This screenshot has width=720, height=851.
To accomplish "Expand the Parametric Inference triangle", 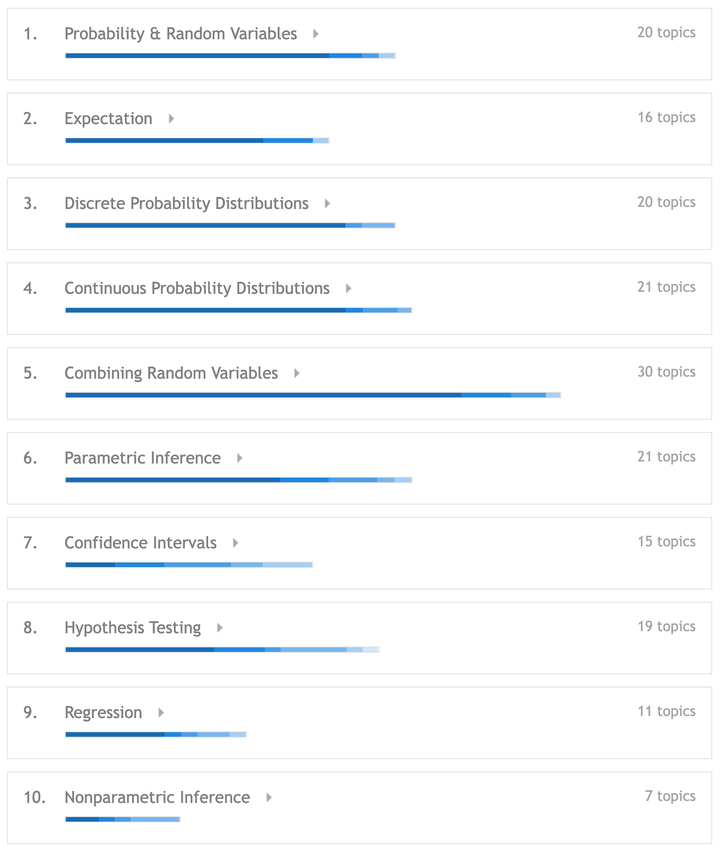I will coord(240,458).
